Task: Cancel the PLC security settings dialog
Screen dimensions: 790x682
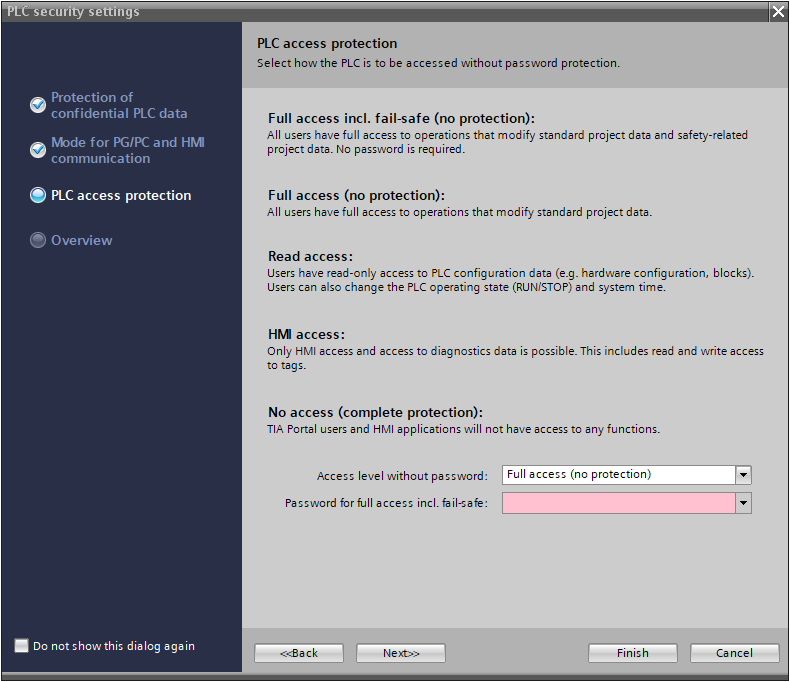Action: pyautogui.click(x=735, y=653)
